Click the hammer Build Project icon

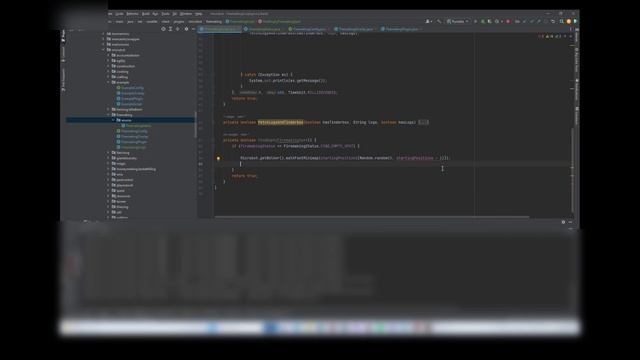point(439,21)
